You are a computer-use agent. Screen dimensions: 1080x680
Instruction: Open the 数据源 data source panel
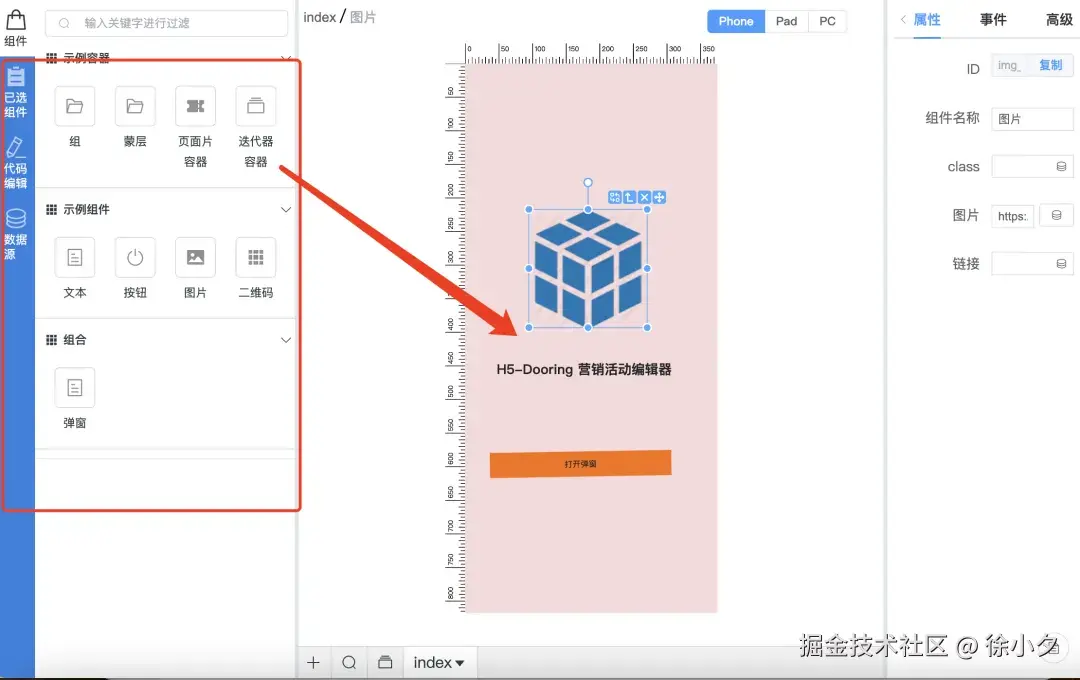15,234
